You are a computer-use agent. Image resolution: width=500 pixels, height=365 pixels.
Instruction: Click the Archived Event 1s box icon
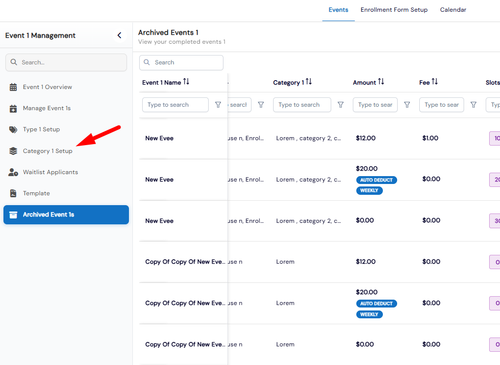(x=13, y=215)
